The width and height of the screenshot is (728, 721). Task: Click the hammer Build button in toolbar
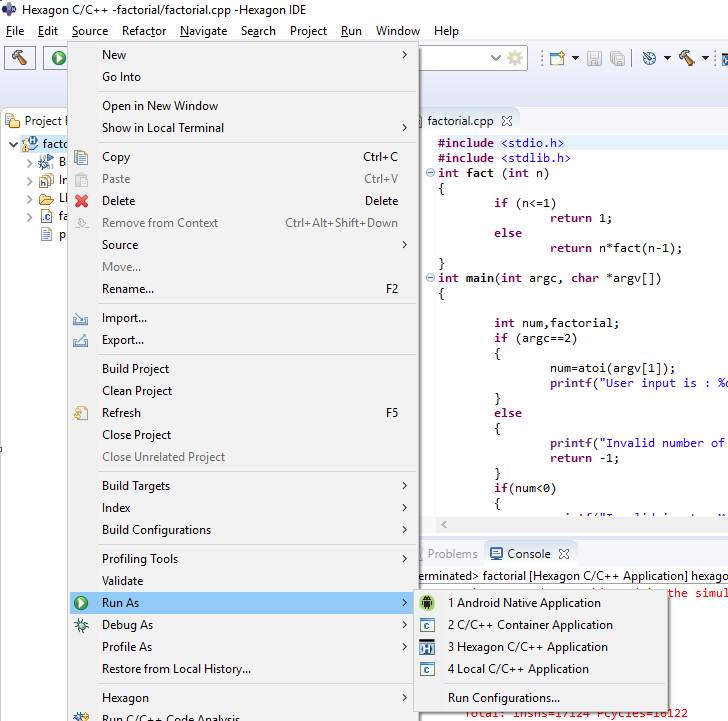20,58
